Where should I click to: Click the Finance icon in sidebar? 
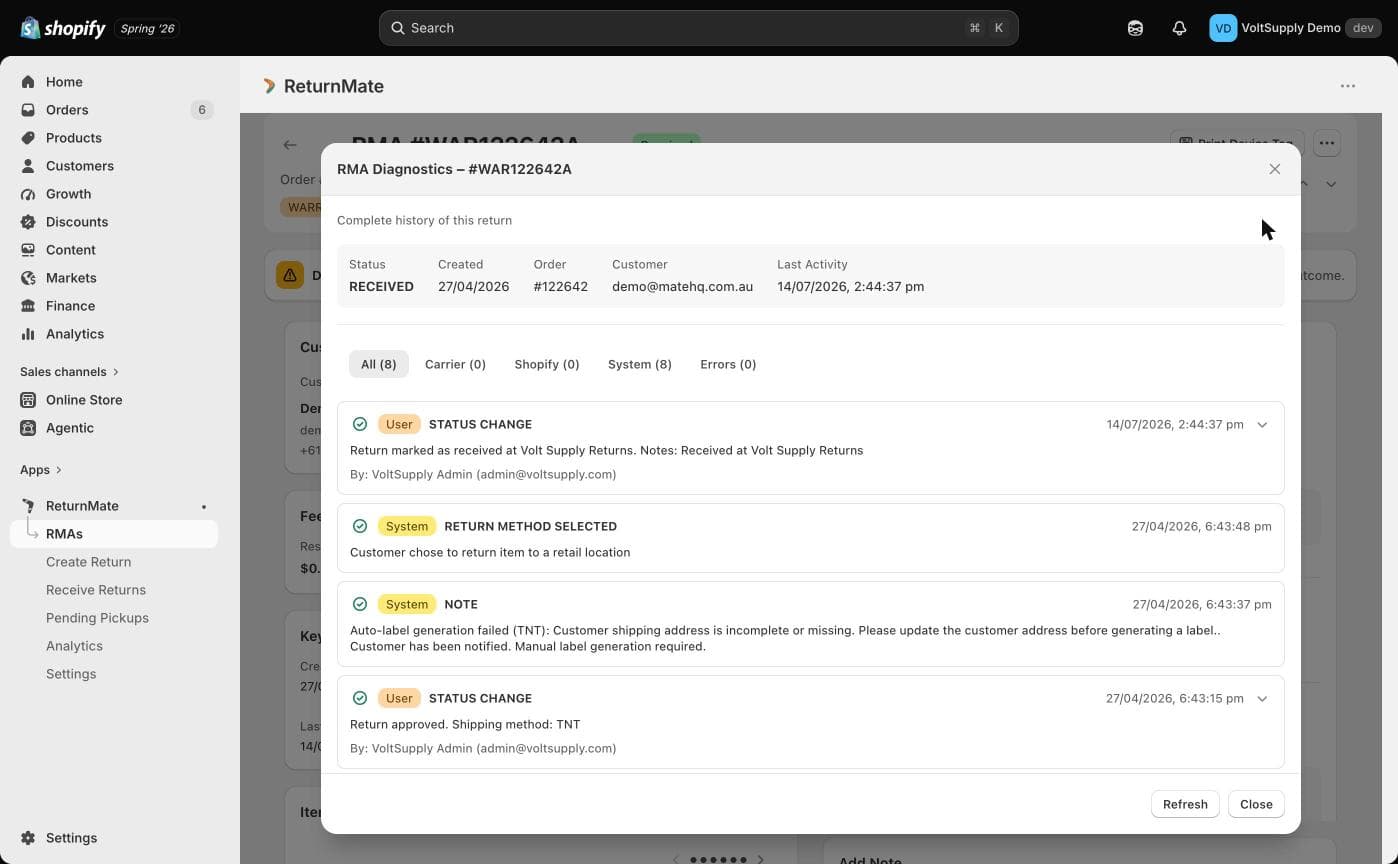click(28, 306)
